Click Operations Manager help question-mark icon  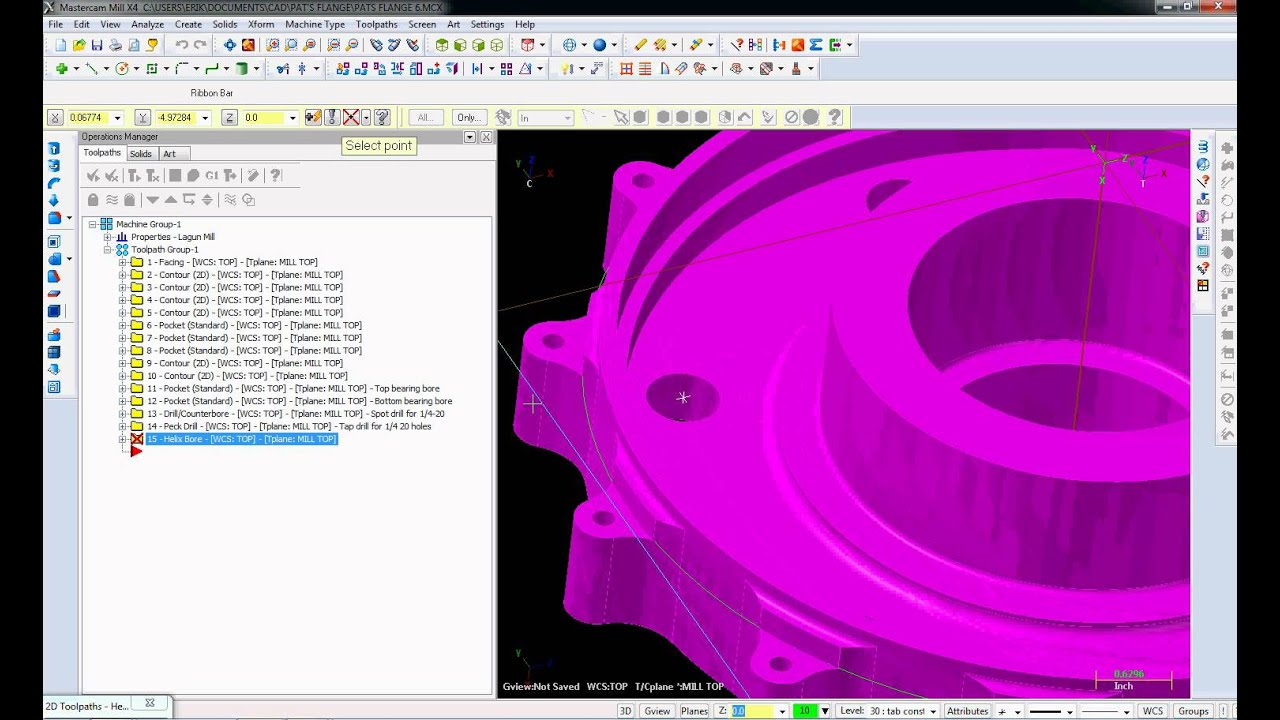point(275,176)
